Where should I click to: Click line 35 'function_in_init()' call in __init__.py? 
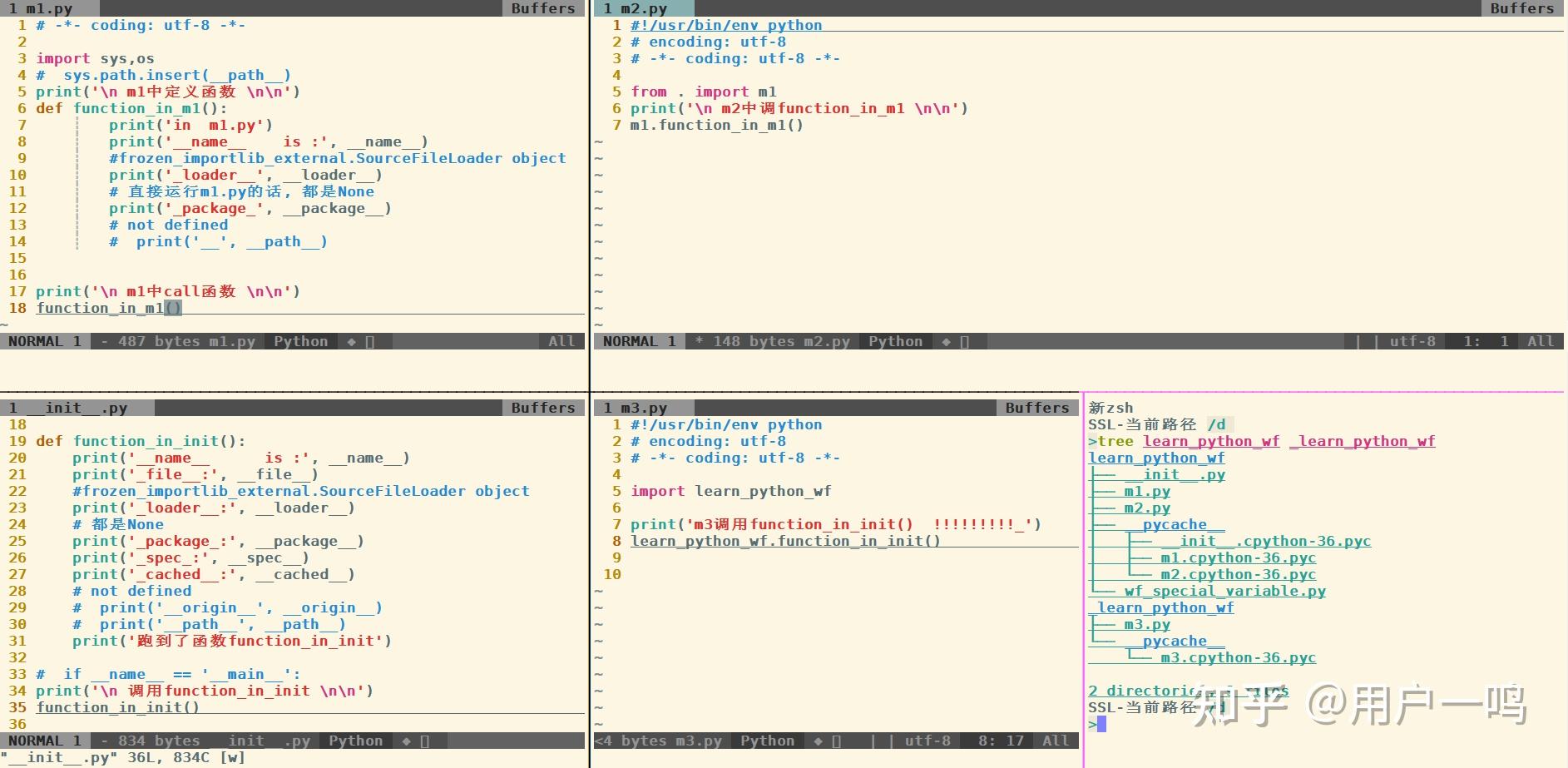coord(118,707)
